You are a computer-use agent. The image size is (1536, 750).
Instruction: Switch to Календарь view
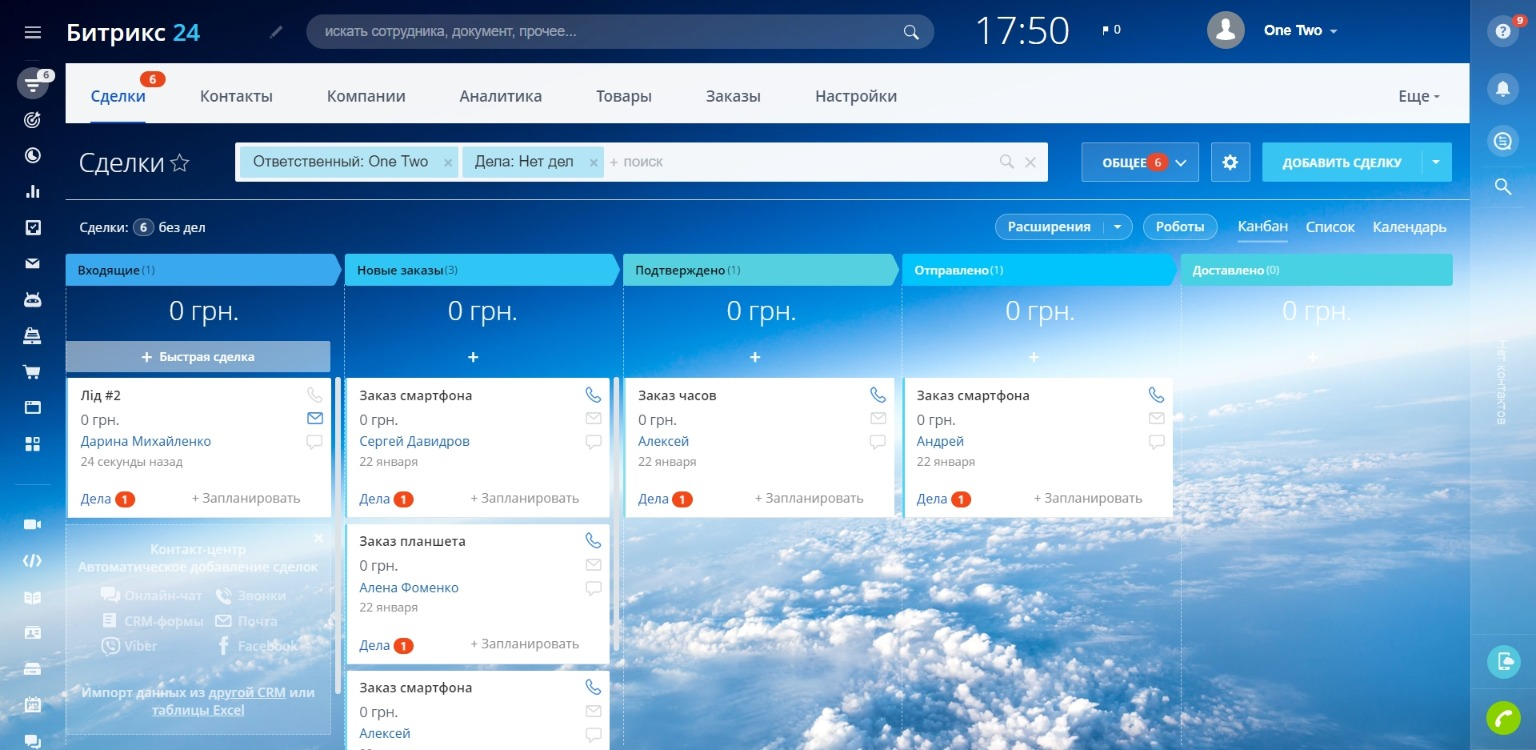click(x=1409, y=227)
